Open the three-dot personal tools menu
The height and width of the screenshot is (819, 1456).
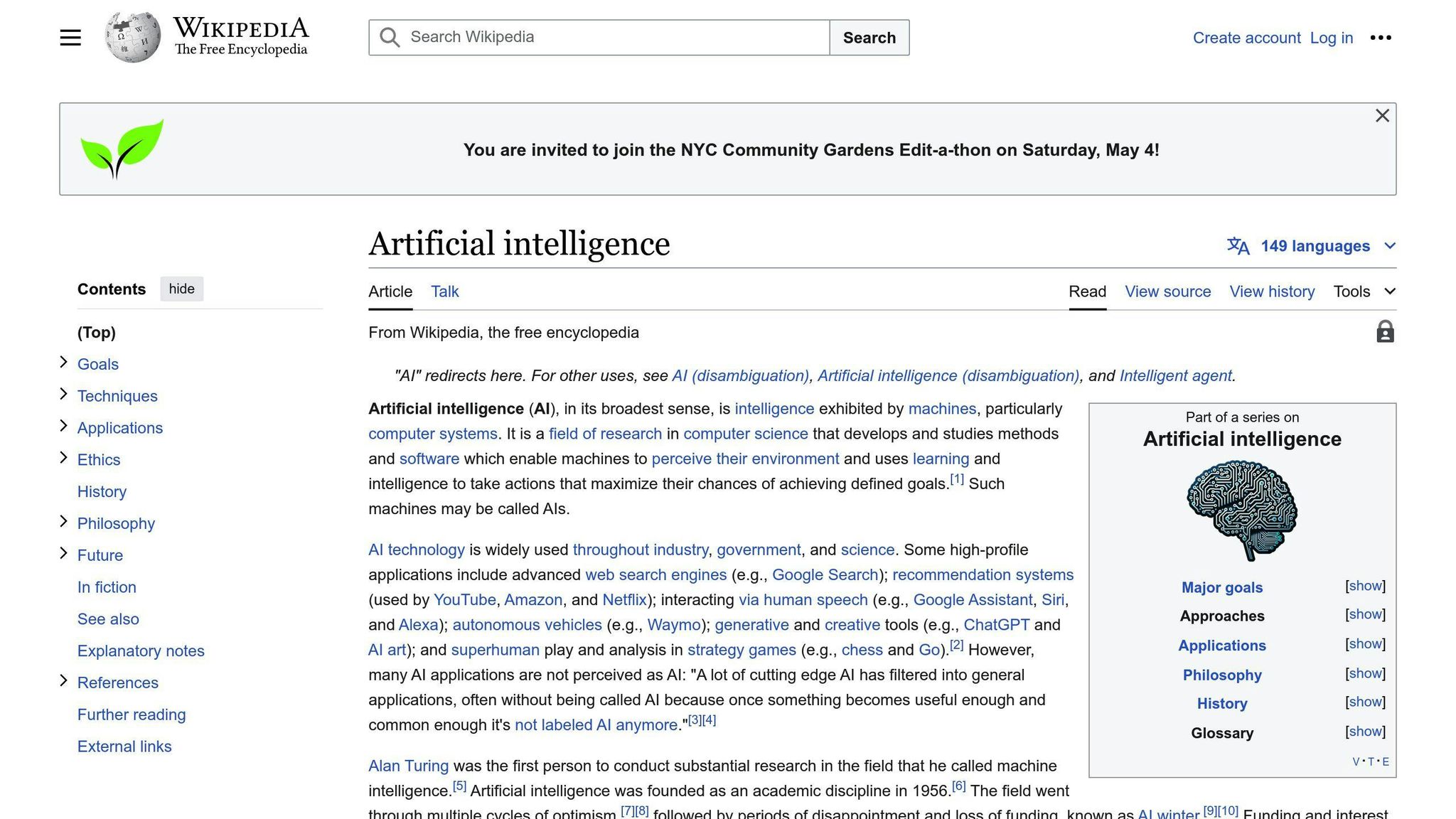(1380, 38)
